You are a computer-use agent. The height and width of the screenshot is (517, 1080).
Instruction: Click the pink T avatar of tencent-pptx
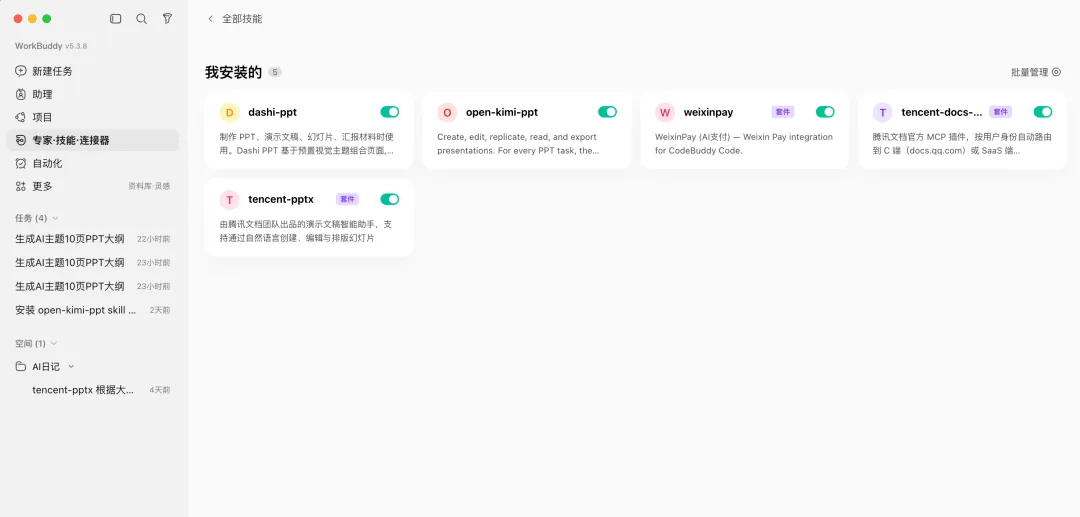point(229,200)
